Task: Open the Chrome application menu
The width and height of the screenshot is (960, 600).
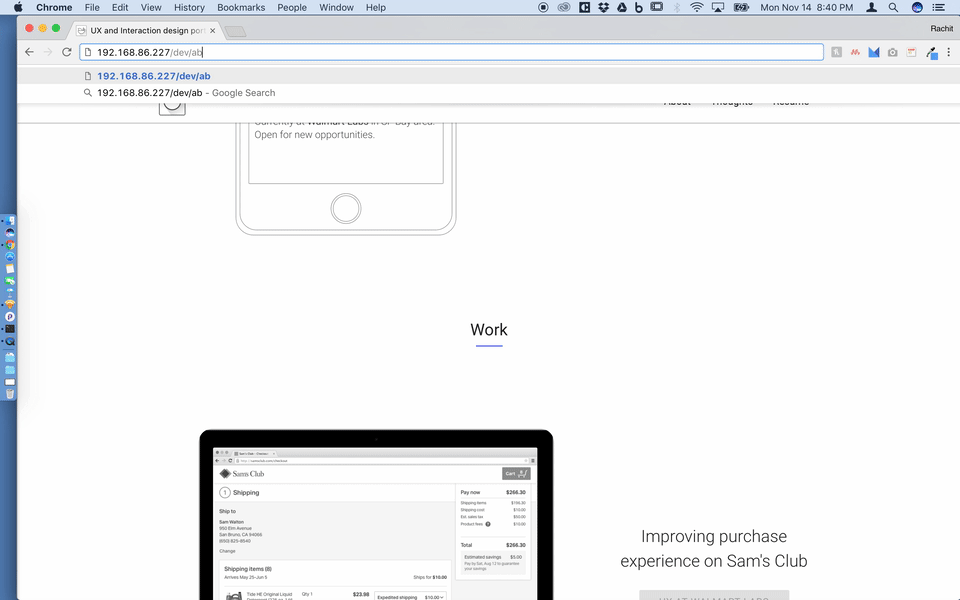Action: point(54,7)
